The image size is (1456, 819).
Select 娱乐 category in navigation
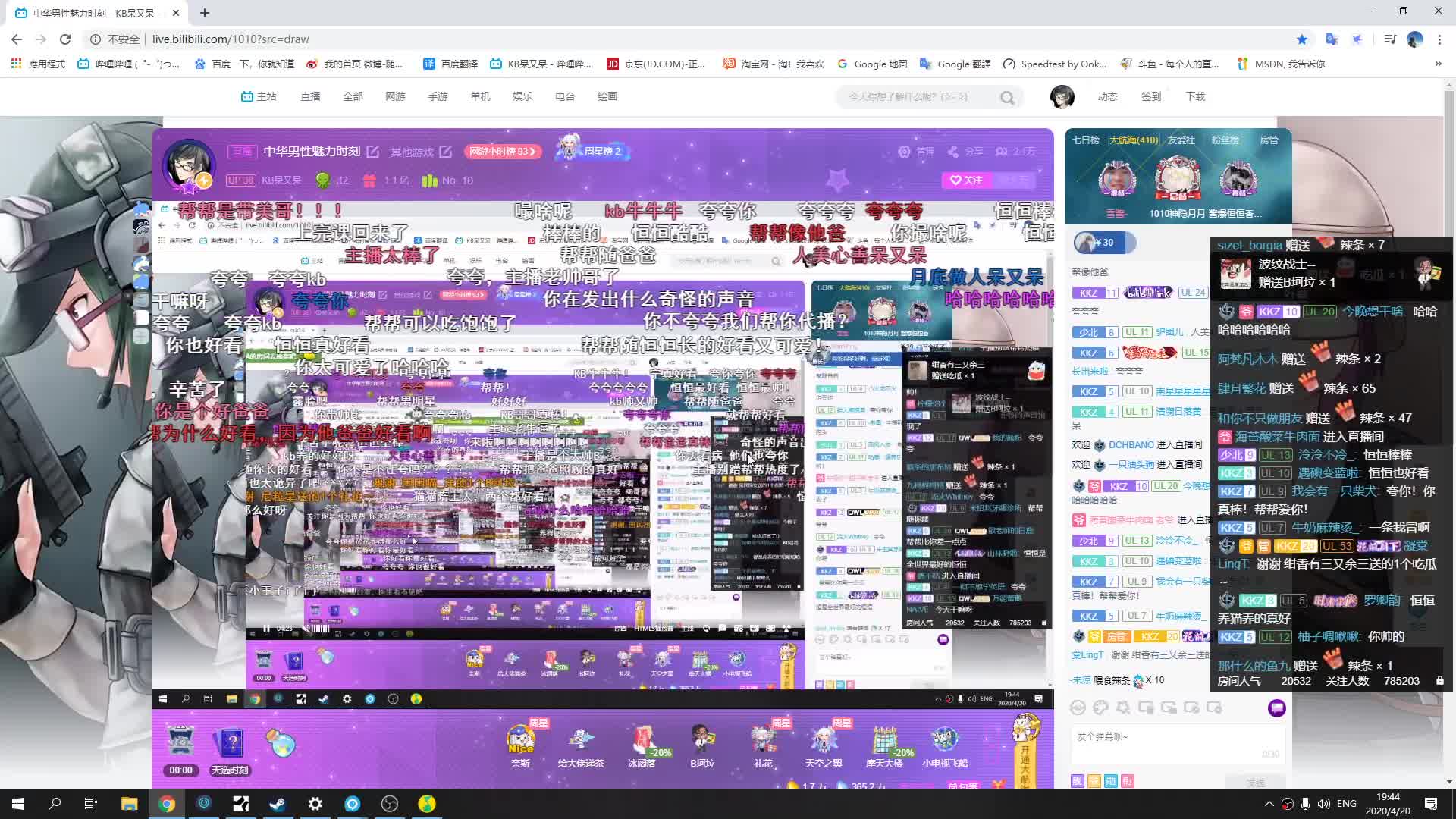click(x=522, y=96)
